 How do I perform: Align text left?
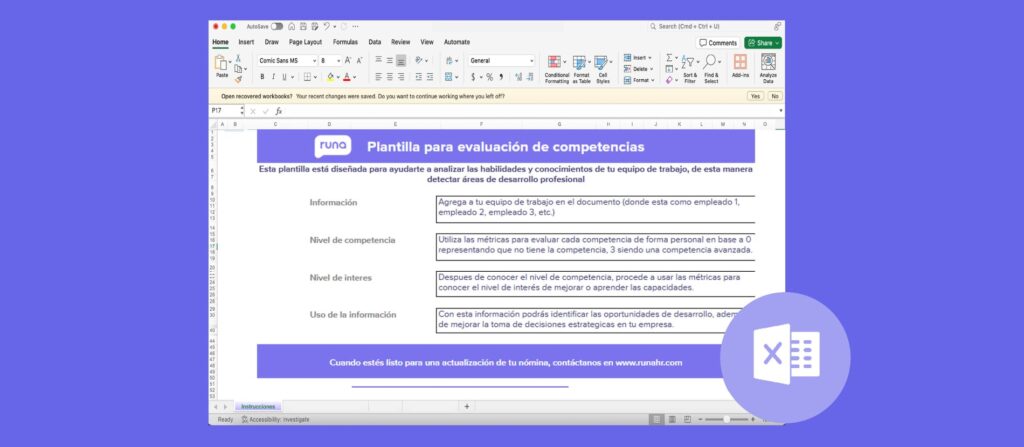pos(378,77)
